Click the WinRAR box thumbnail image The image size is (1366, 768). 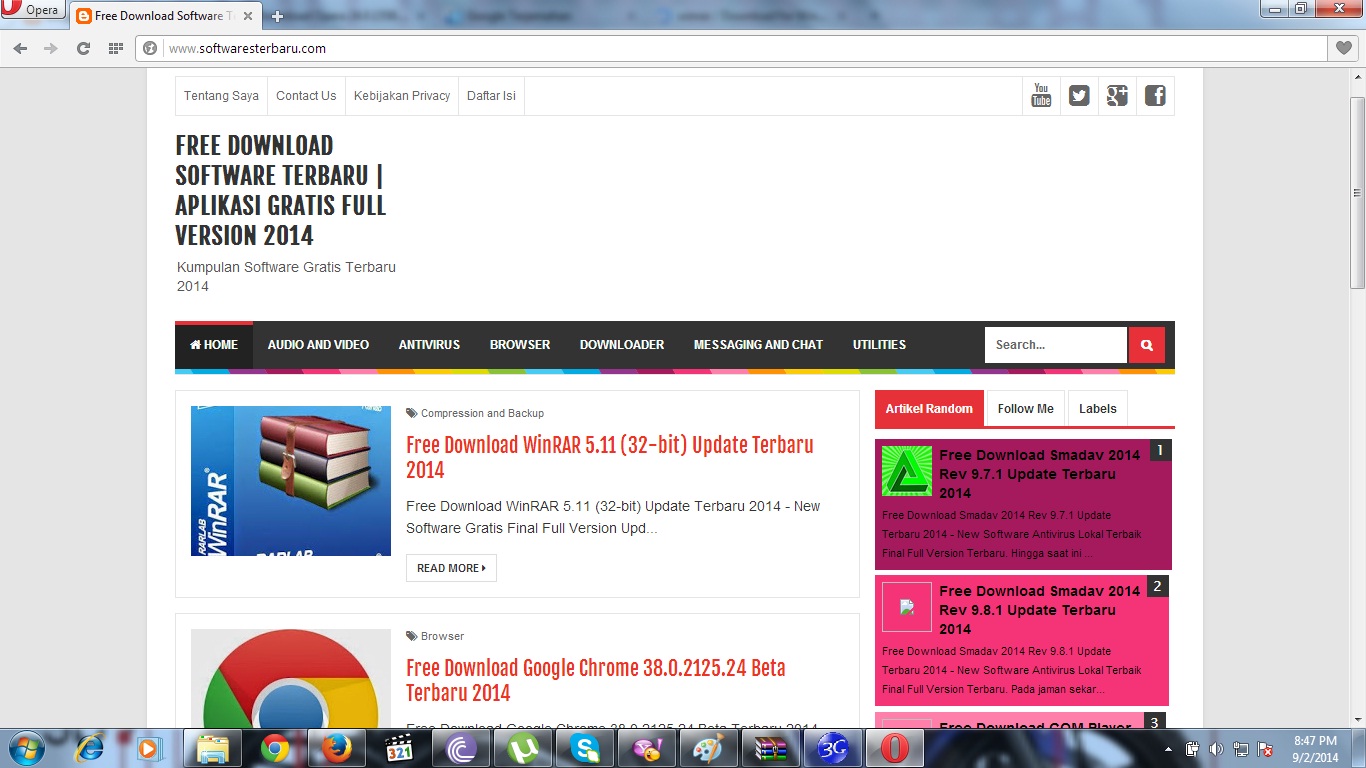pos(291,481)
